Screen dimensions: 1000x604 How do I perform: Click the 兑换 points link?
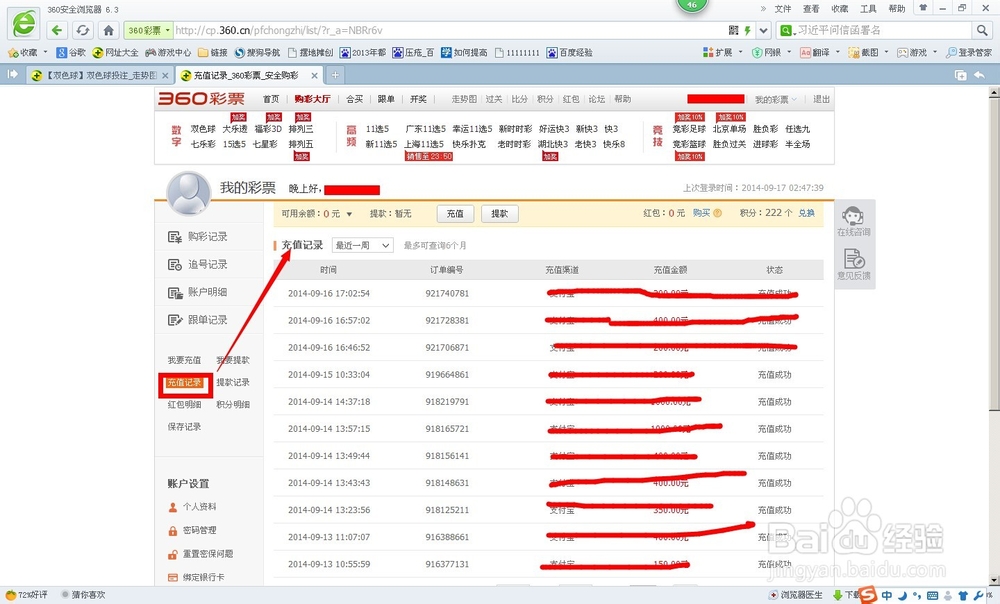point(806,213)
